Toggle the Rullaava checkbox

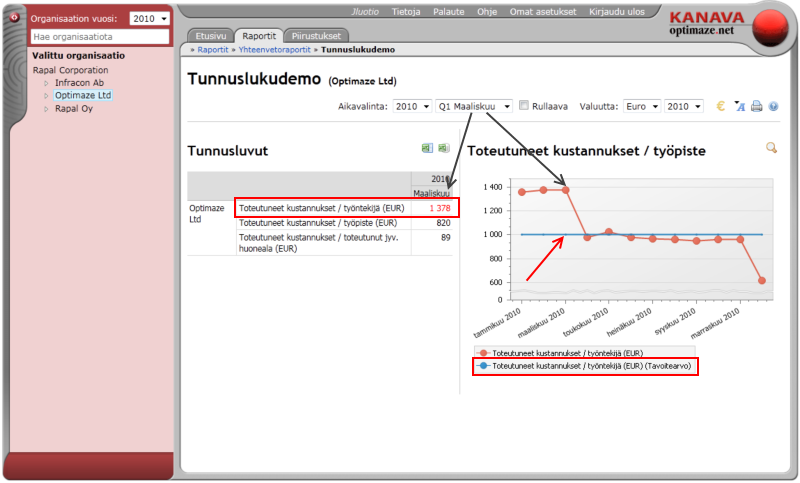(525, 105)
